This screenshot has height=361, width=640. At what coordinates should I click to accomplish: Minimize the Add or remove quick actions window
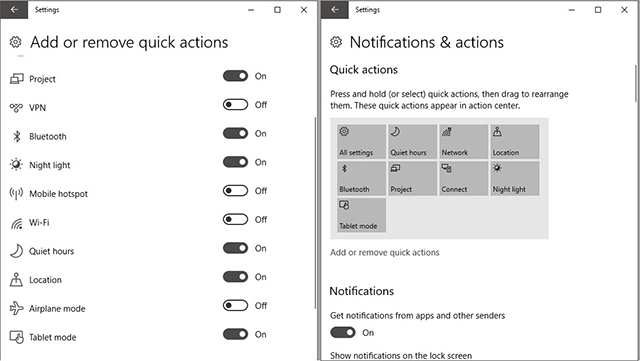point(251,9)
